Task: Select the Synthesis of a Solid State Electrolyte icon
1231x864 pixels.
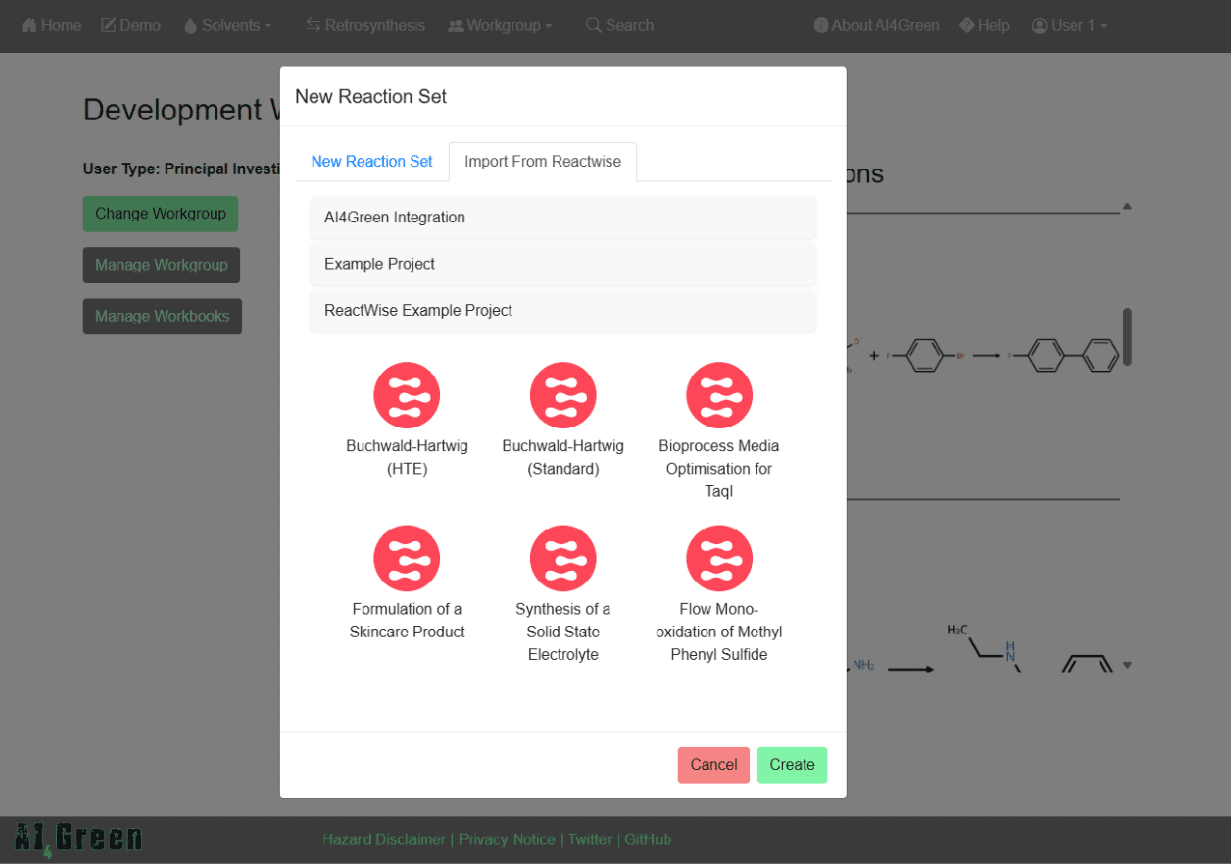Action: tap(563, 558)
